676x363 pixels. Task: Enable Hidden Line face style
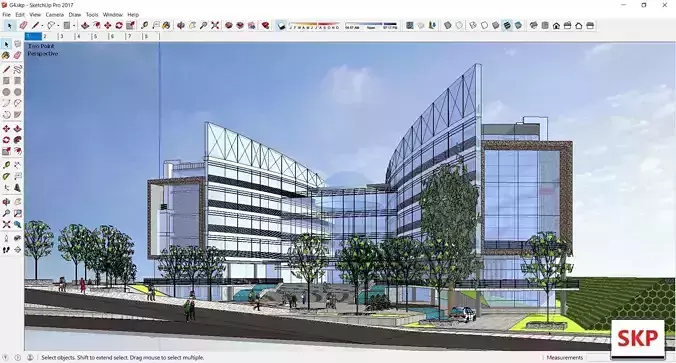coord(484,25)
